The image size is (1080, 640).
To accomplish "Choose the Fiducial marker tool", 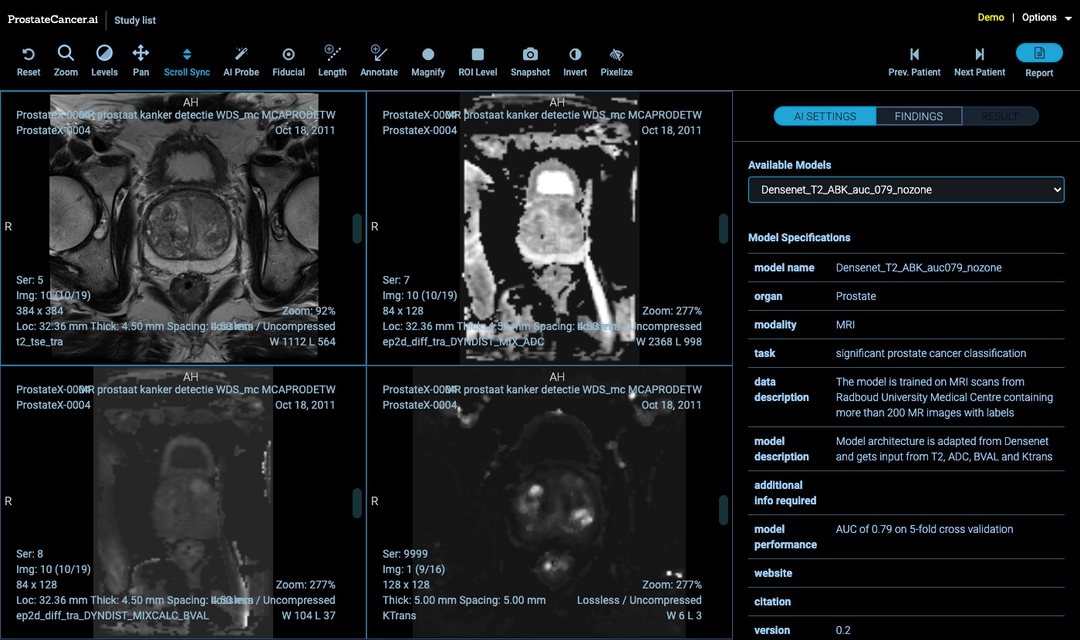I will (x=289, y=55).
